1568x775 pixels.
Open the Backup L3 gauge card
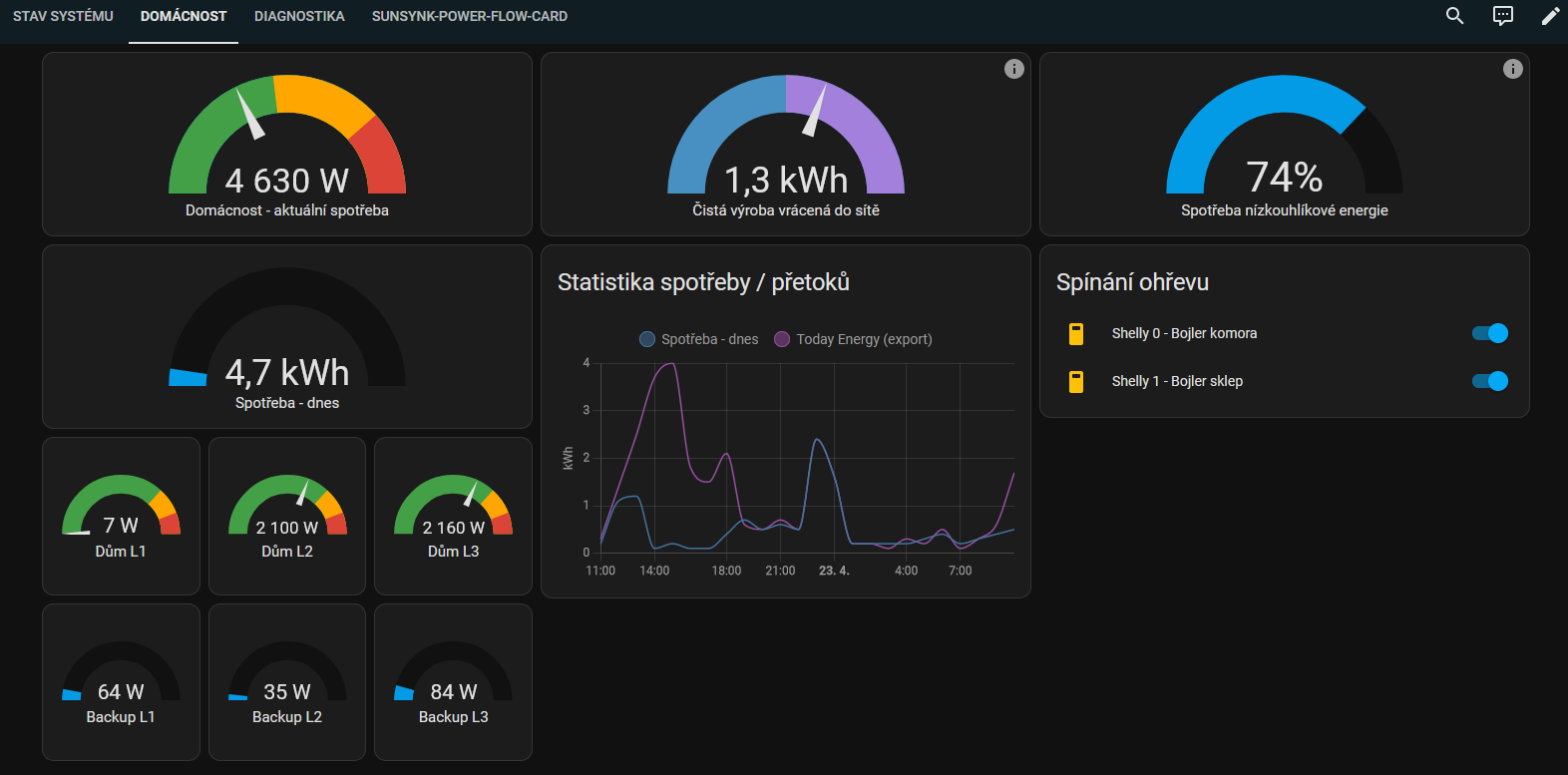453,682
